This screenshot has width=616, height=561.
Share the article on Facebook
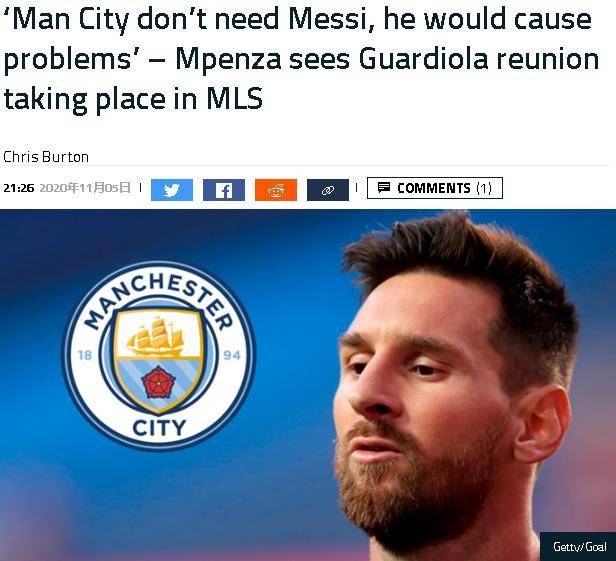[x=224, y=190]
